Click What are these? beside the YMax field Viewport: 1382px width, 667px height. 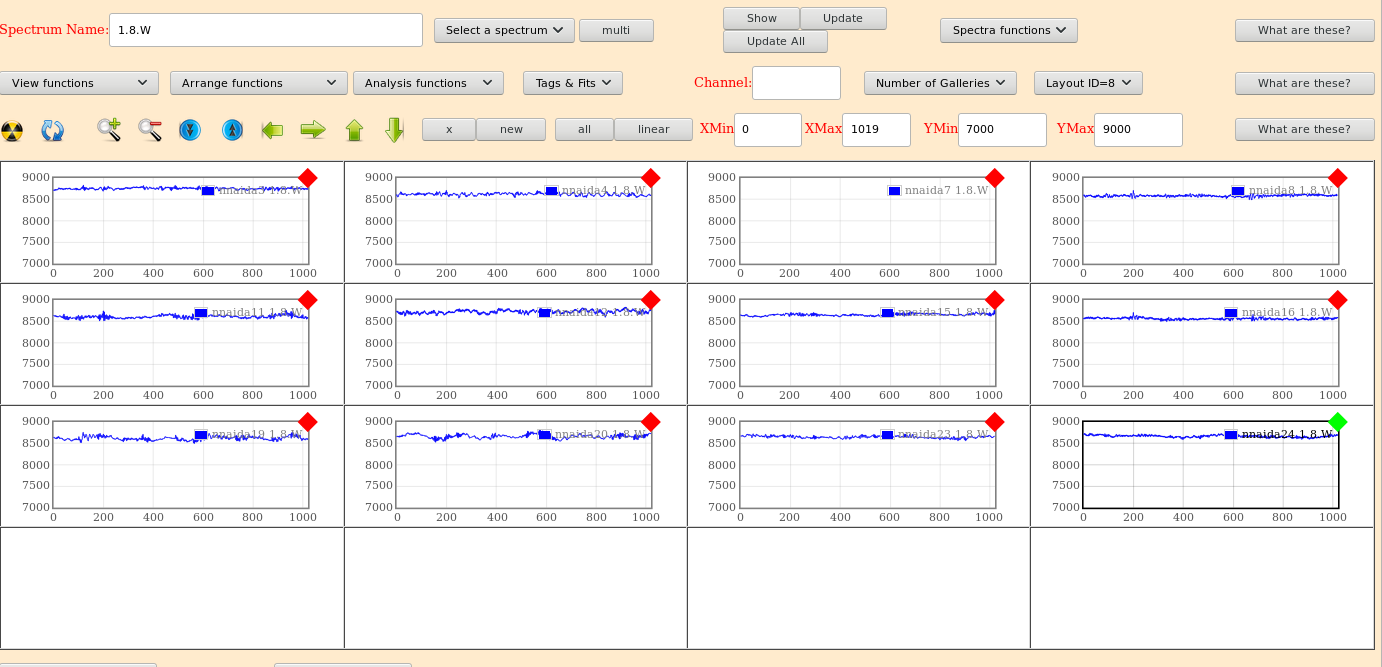pyautogui.click(x=1304, y=129)
